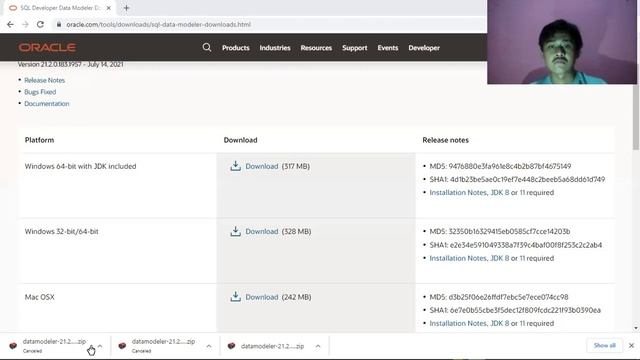Open the Resources menu
The image size is (640, 360).
[316, 48]
